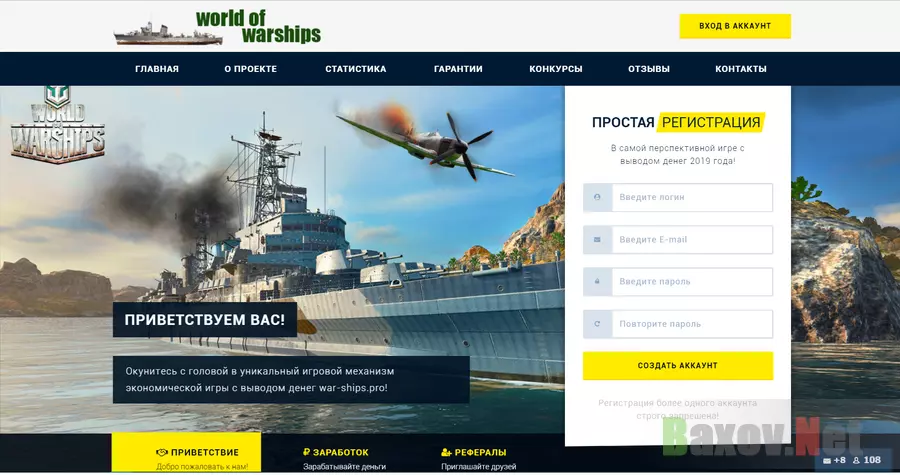The image size is (900, 475).
Task: Click the Простая регистрация heading
Action: coord(678,122)
